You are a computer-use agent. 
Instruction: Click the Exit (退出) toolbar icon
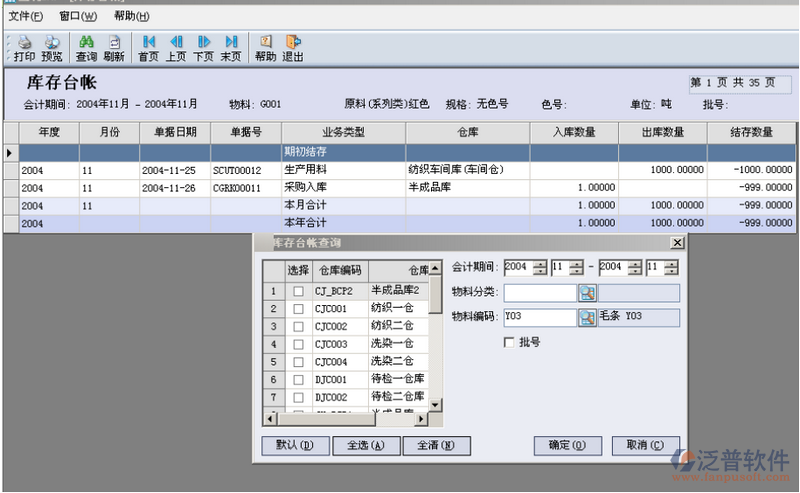pos(293,47)
